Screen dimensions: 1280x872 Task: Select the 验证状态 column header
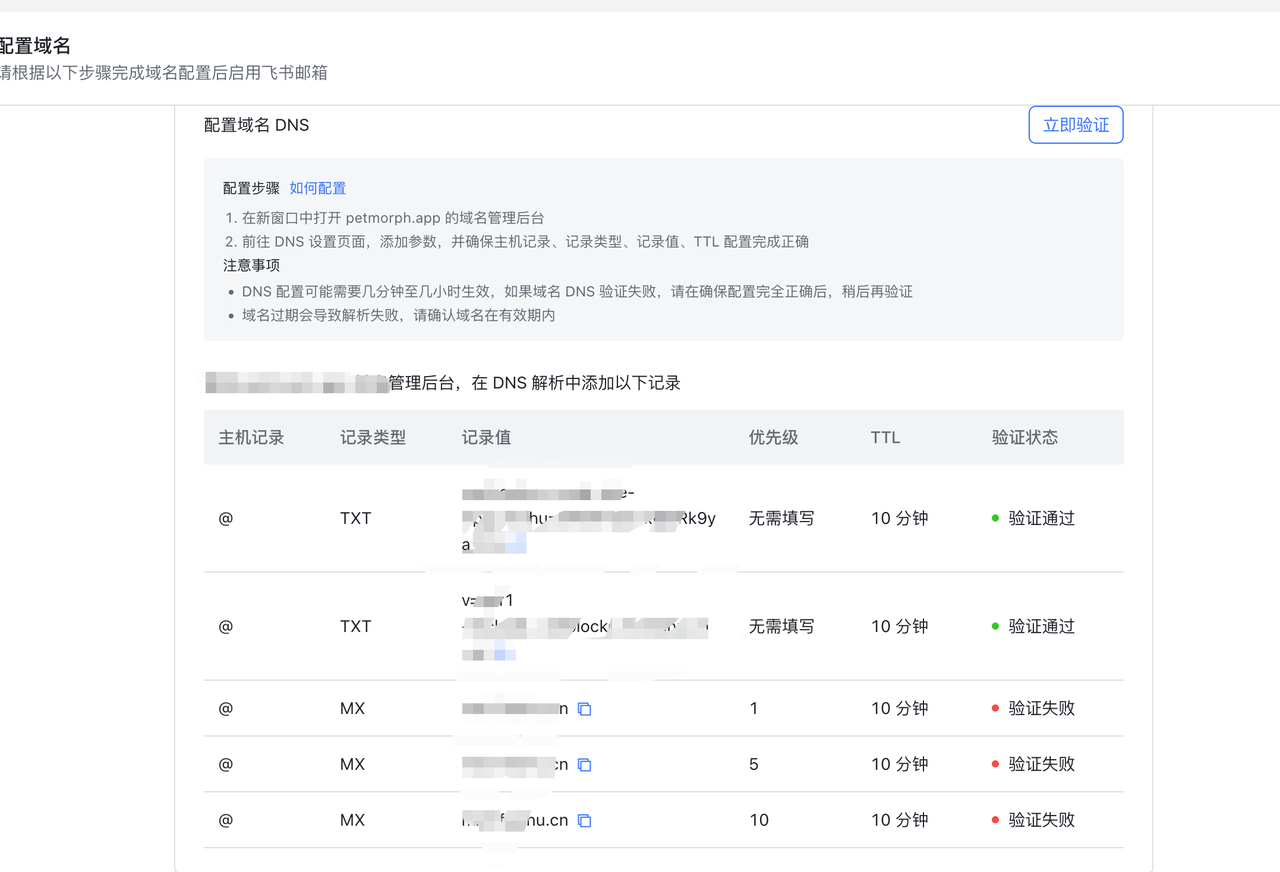coord(1025,437)
